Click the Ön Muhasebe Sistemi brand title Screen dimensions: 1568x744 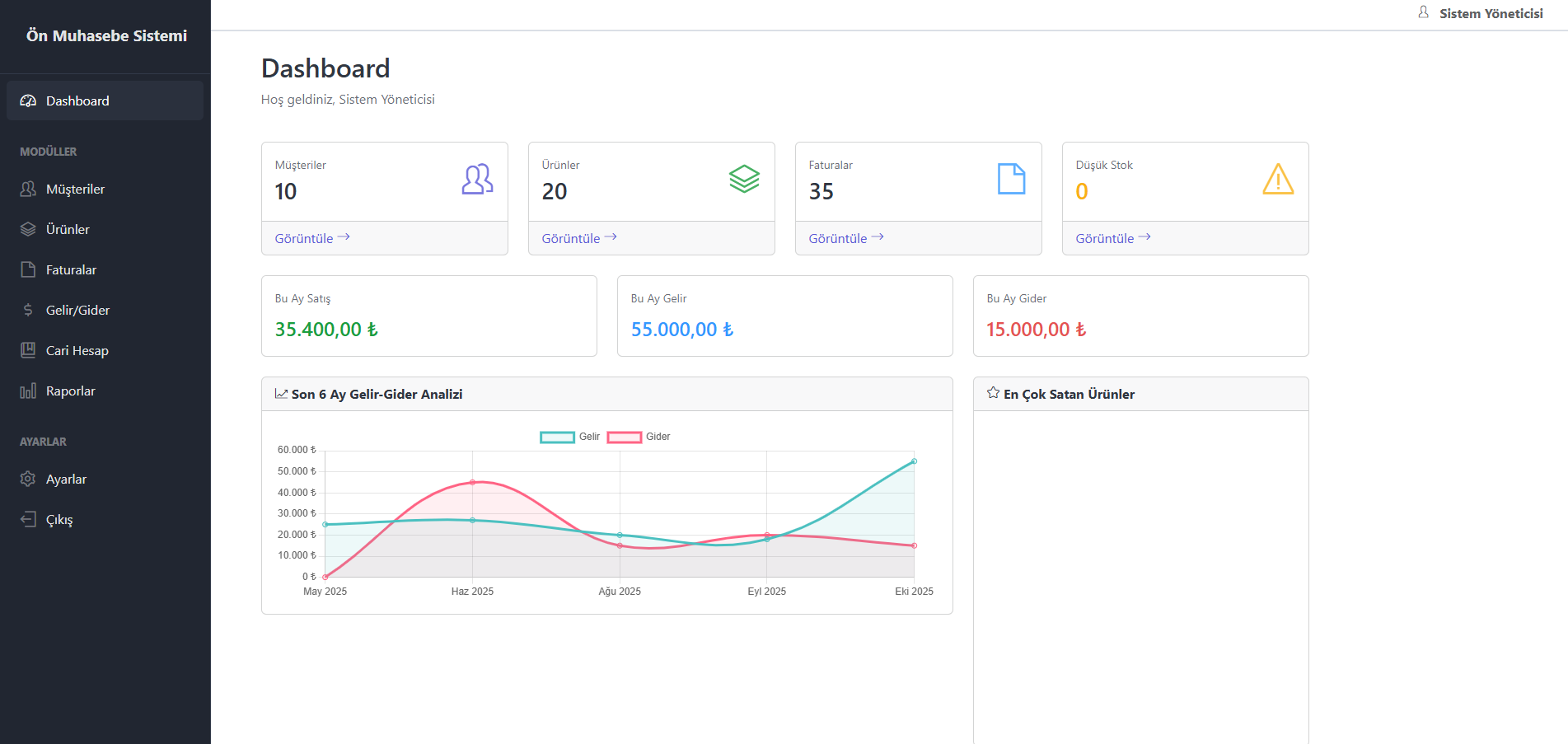(x=106, y=35)
